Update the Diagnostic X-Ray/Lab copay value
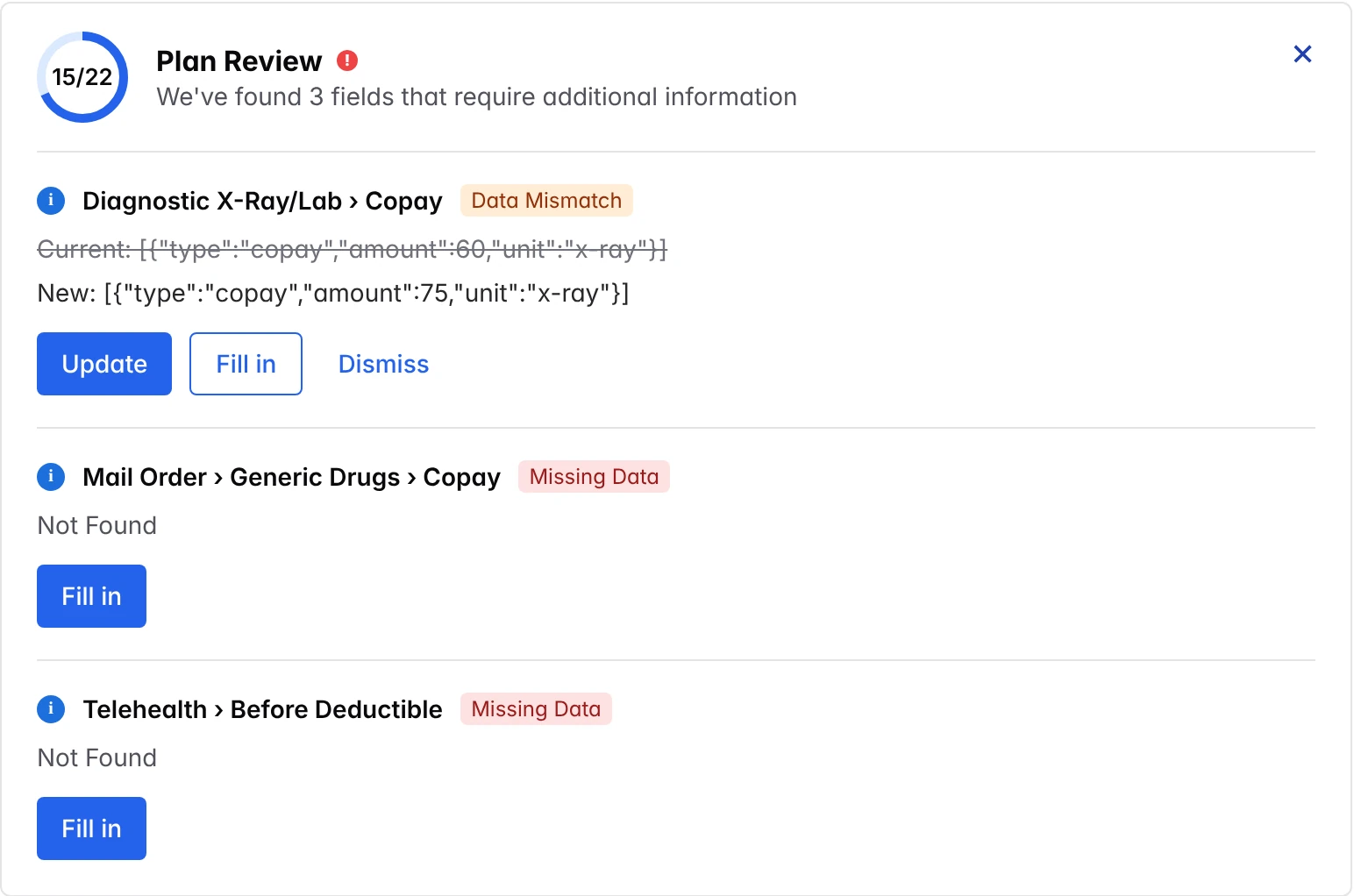This screenshot has height=896, width=1354. tap(104, 364)
